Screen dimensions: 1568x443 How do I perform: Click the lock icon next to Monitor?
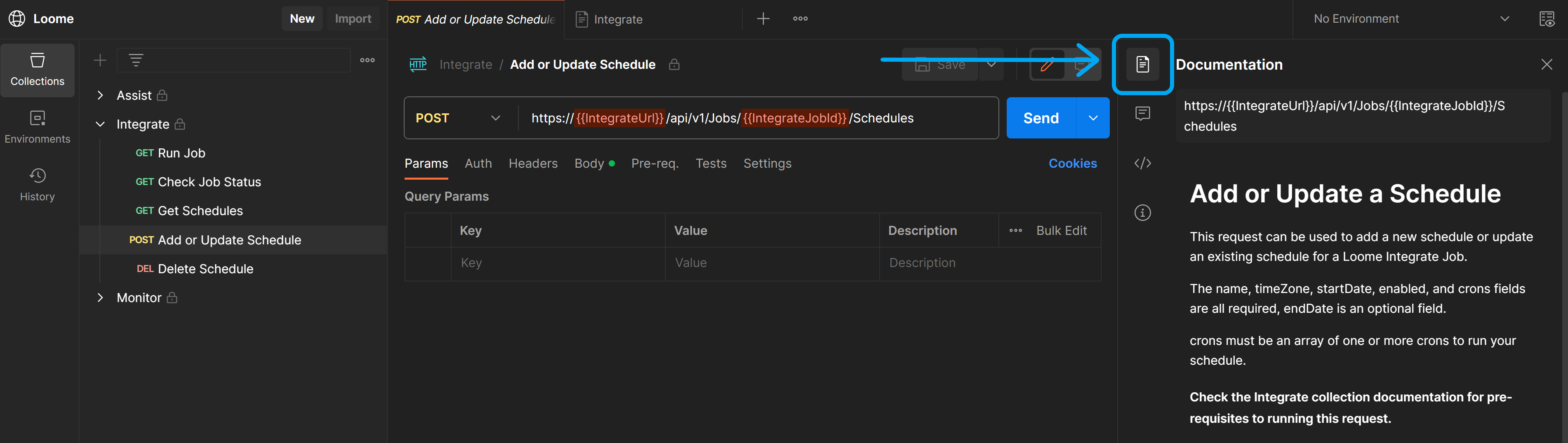click(x=172, y=298)
